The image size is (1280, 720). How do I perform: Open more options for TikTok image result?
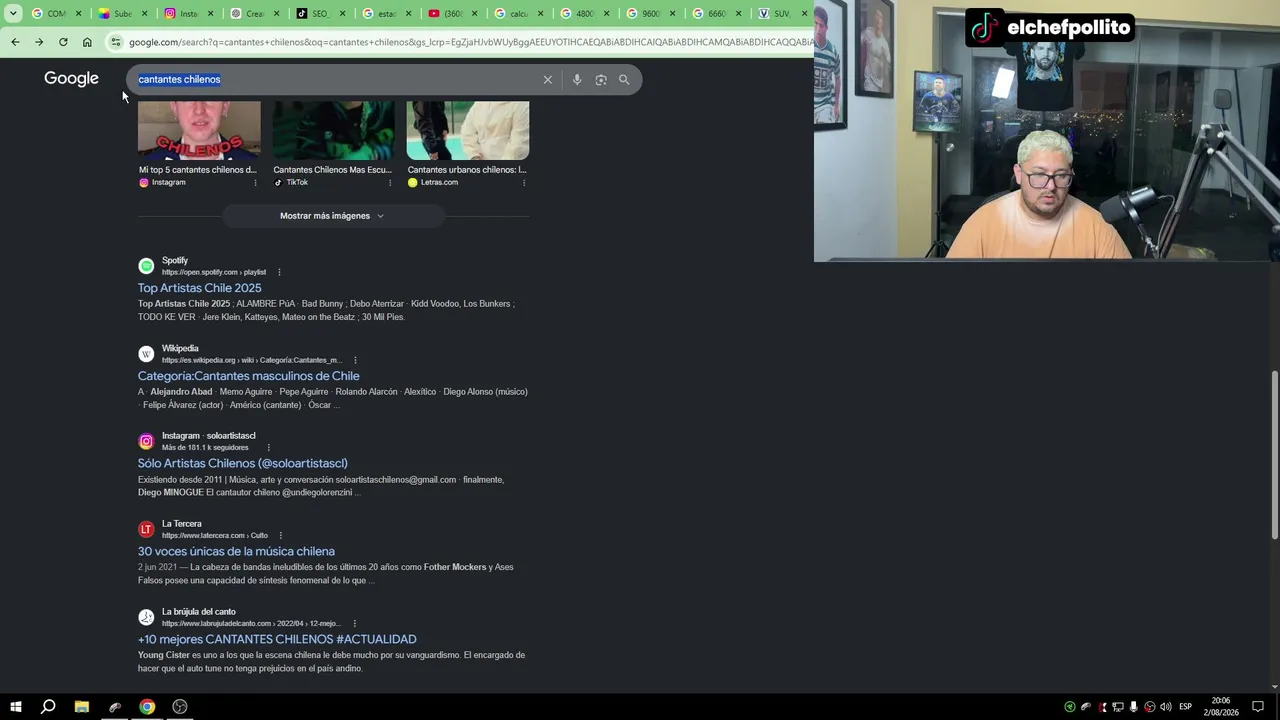click(x=390, y=183)
